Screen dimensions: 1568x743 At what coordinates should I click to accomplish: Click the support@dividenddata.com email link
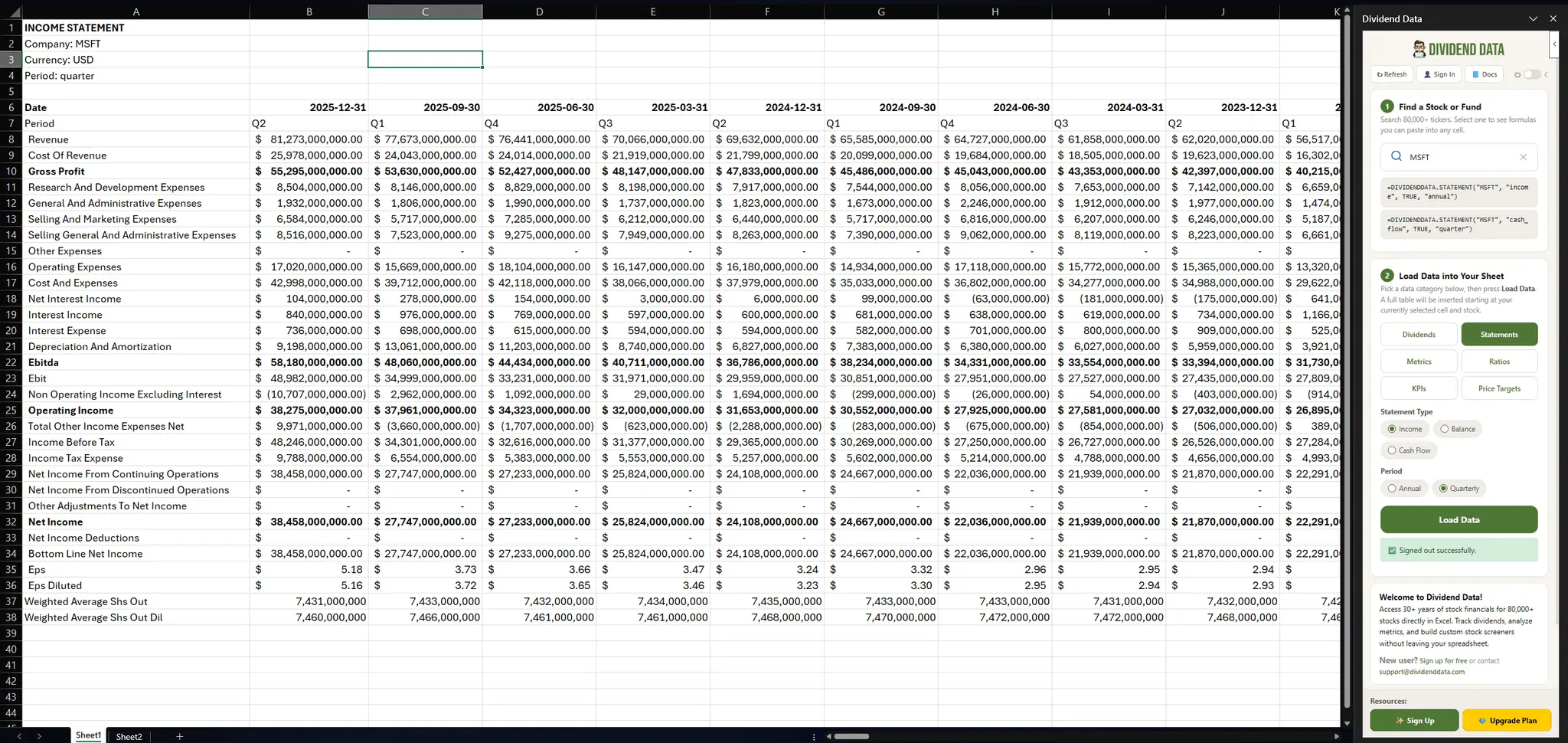point(1422,672)
